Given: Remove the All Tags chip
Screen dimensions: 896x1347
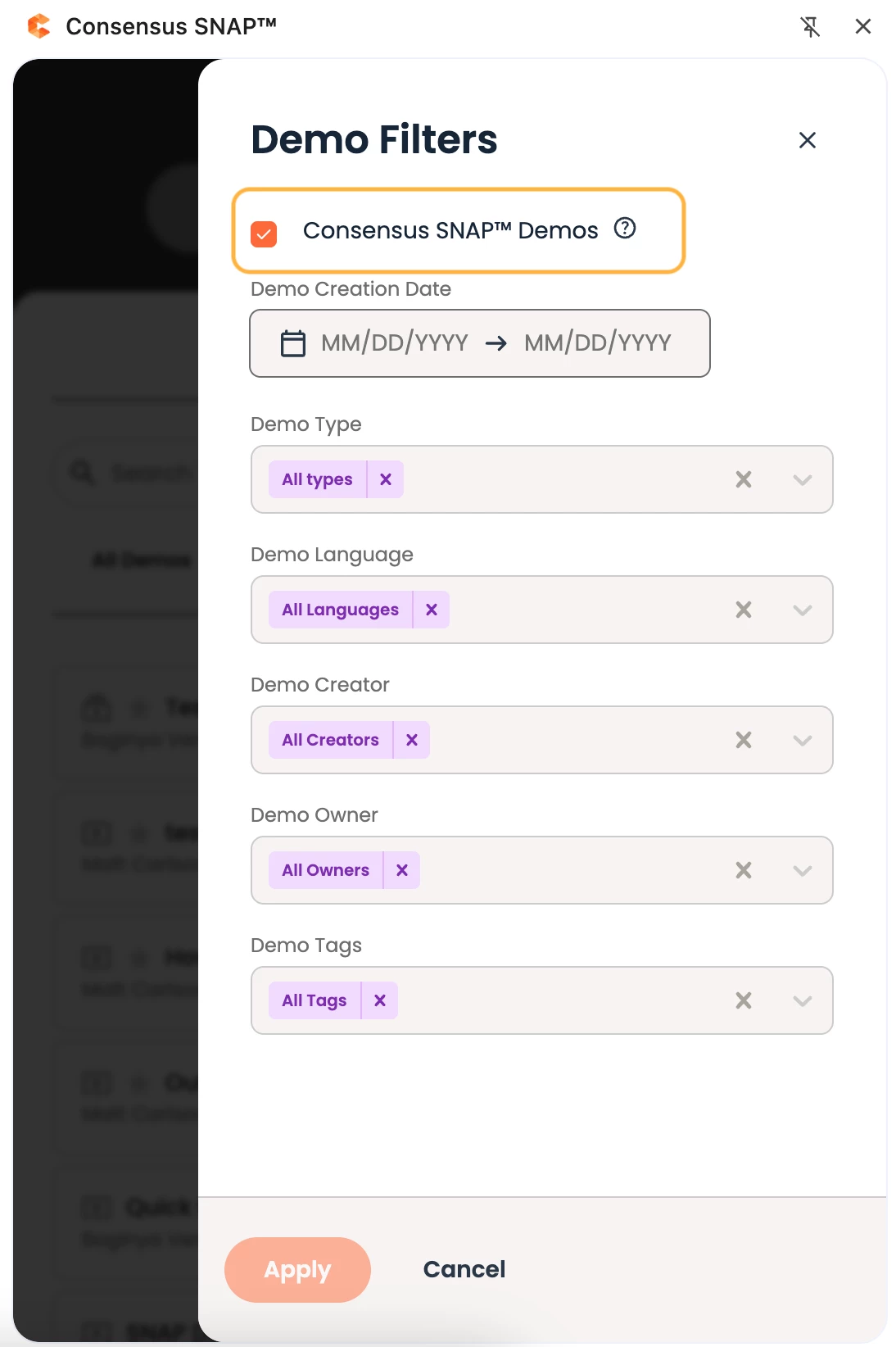Looking at the screenshot, I should pyautogui.click(x=380, y=1000).
